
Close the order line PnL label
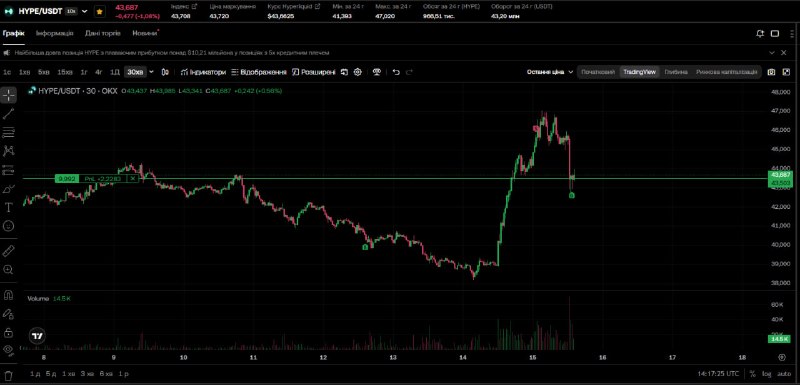coord(133,178)
